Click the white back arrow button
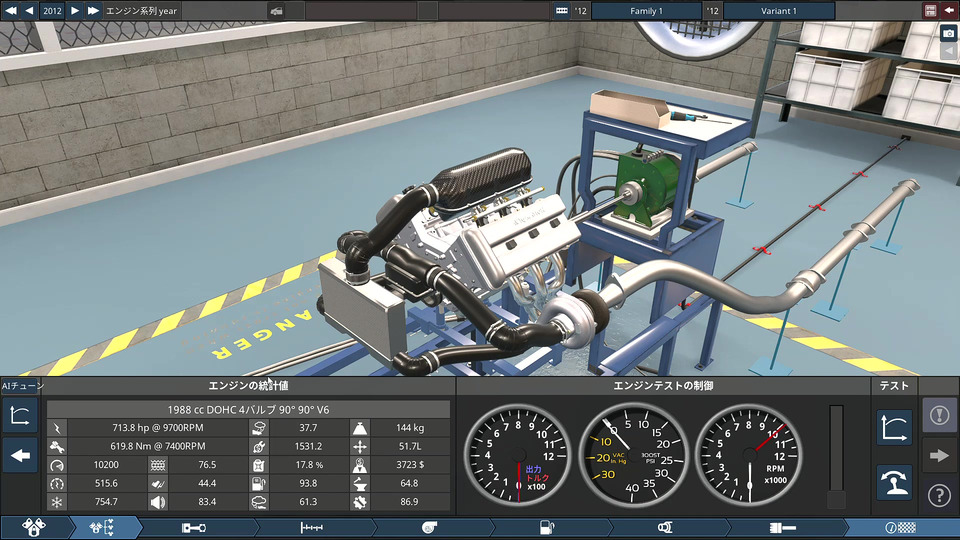The height and width of the screenshot is (540, 960). tap(21, 456)
